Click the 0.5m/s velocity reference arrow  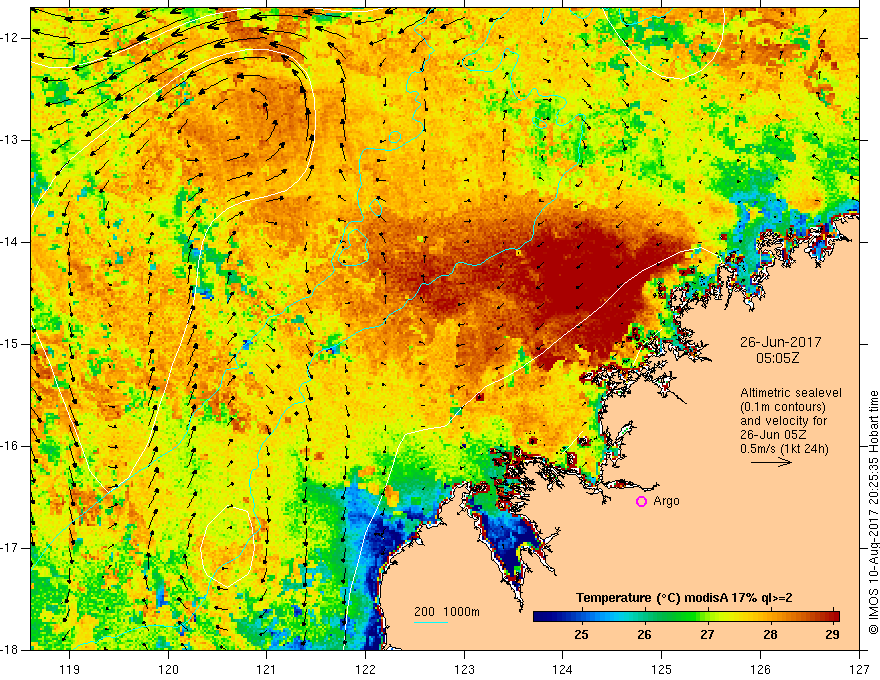(771, 462)
